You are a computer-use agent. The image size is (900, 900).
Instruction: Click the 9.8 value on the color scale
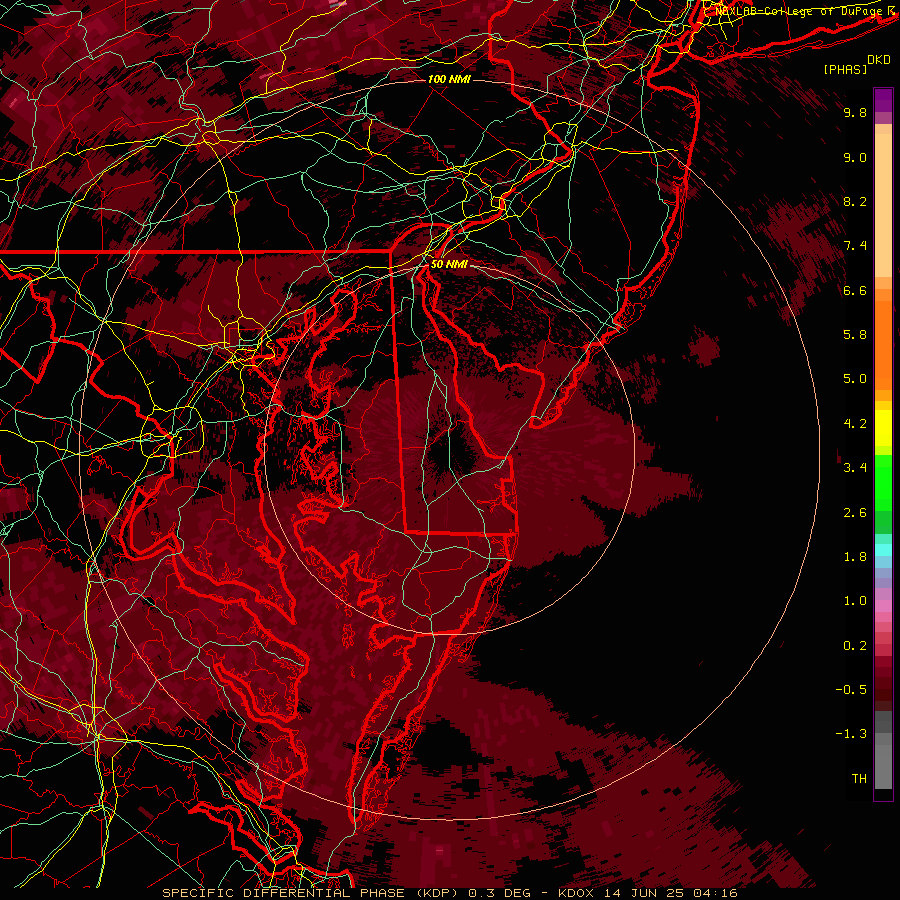coord(855,112)
